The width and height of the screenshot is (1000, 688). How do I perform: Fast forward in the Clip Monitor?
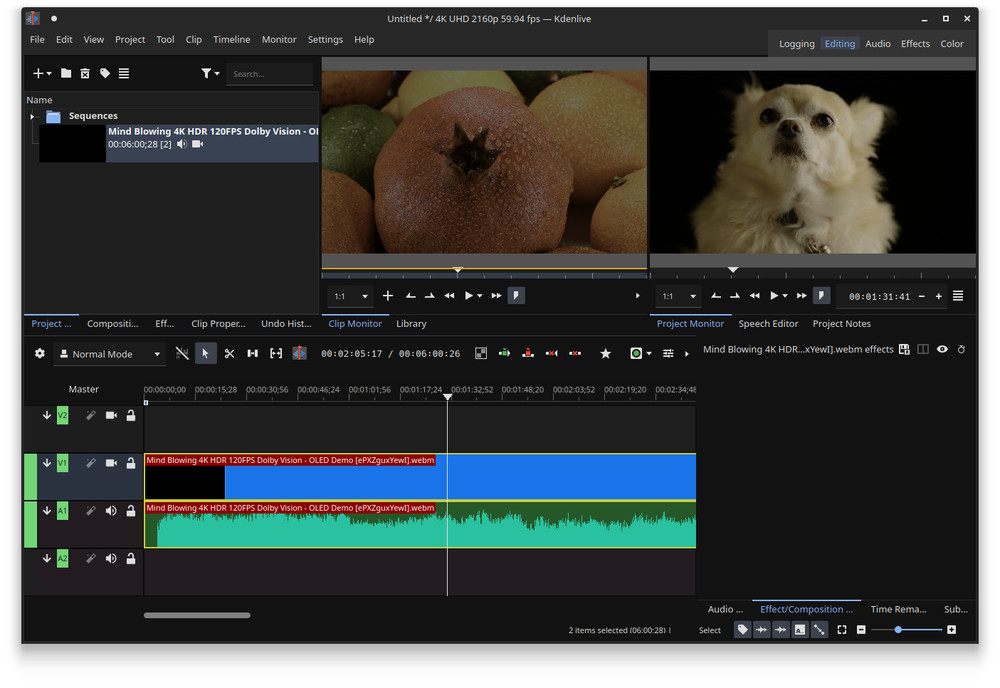click(x=496, y=296)
